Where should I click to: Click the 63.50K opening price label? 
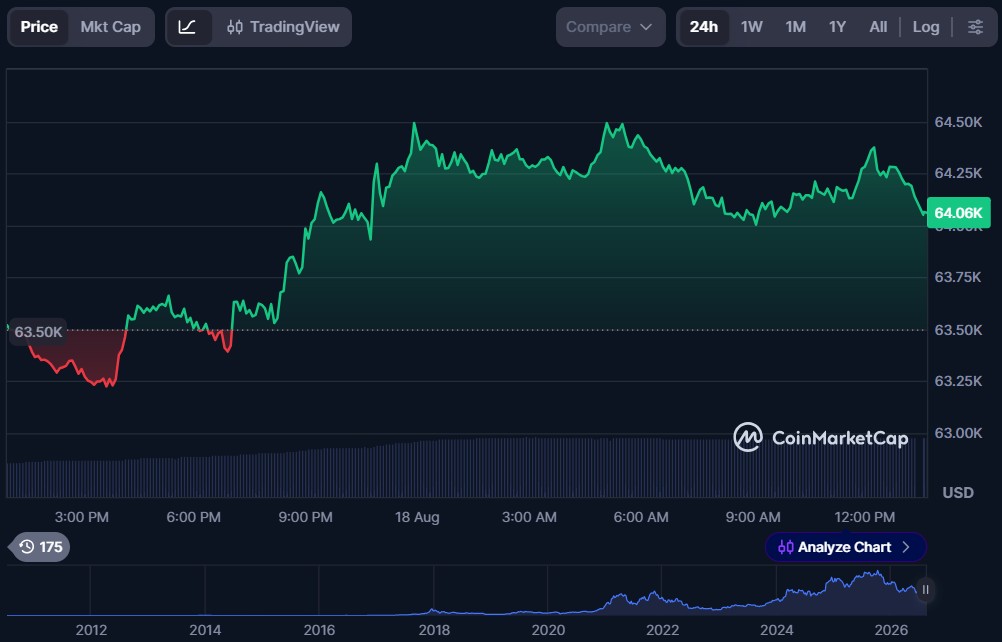point(38,332)
